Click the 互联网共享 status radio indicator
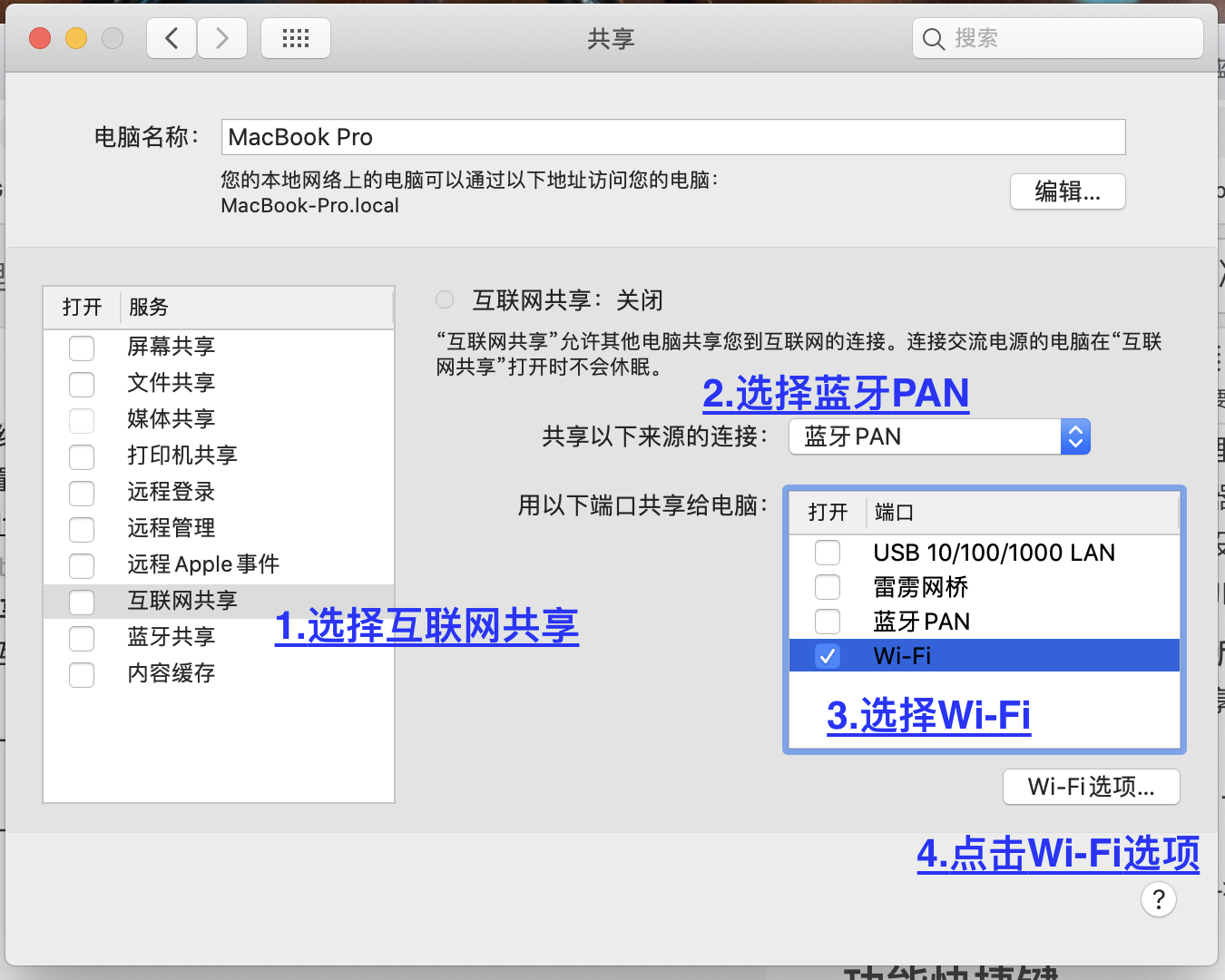1225x980 pixels. (445, 299)
